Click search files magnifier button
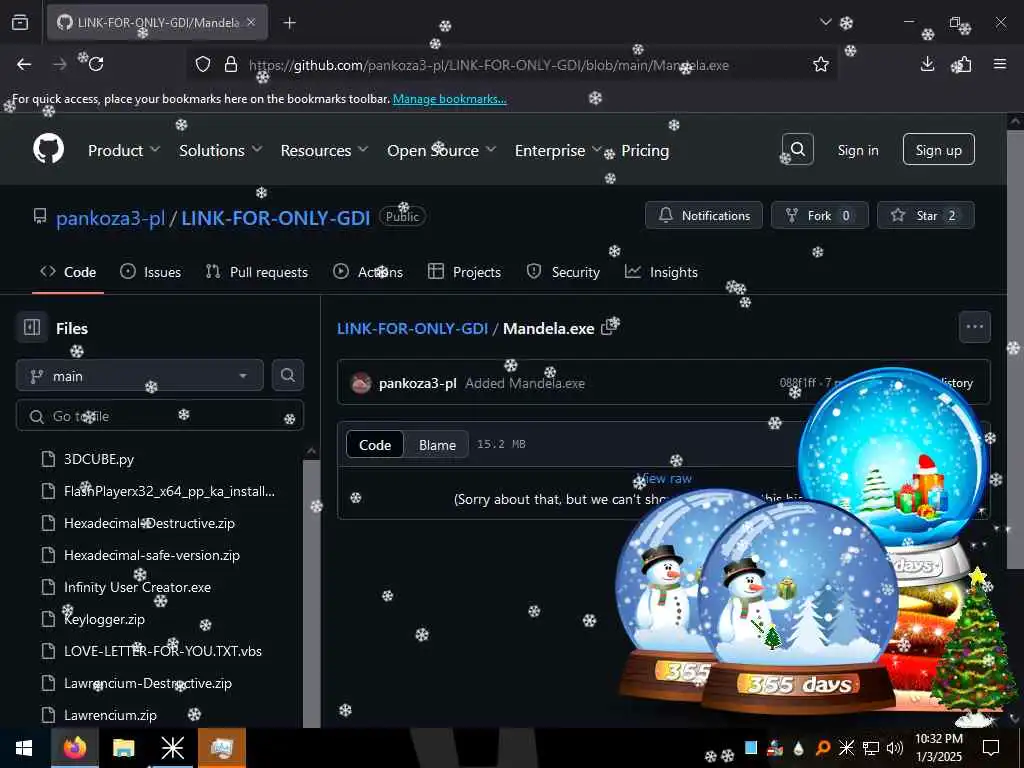This screenshot has width=1024, height=768. coord(287,375)
